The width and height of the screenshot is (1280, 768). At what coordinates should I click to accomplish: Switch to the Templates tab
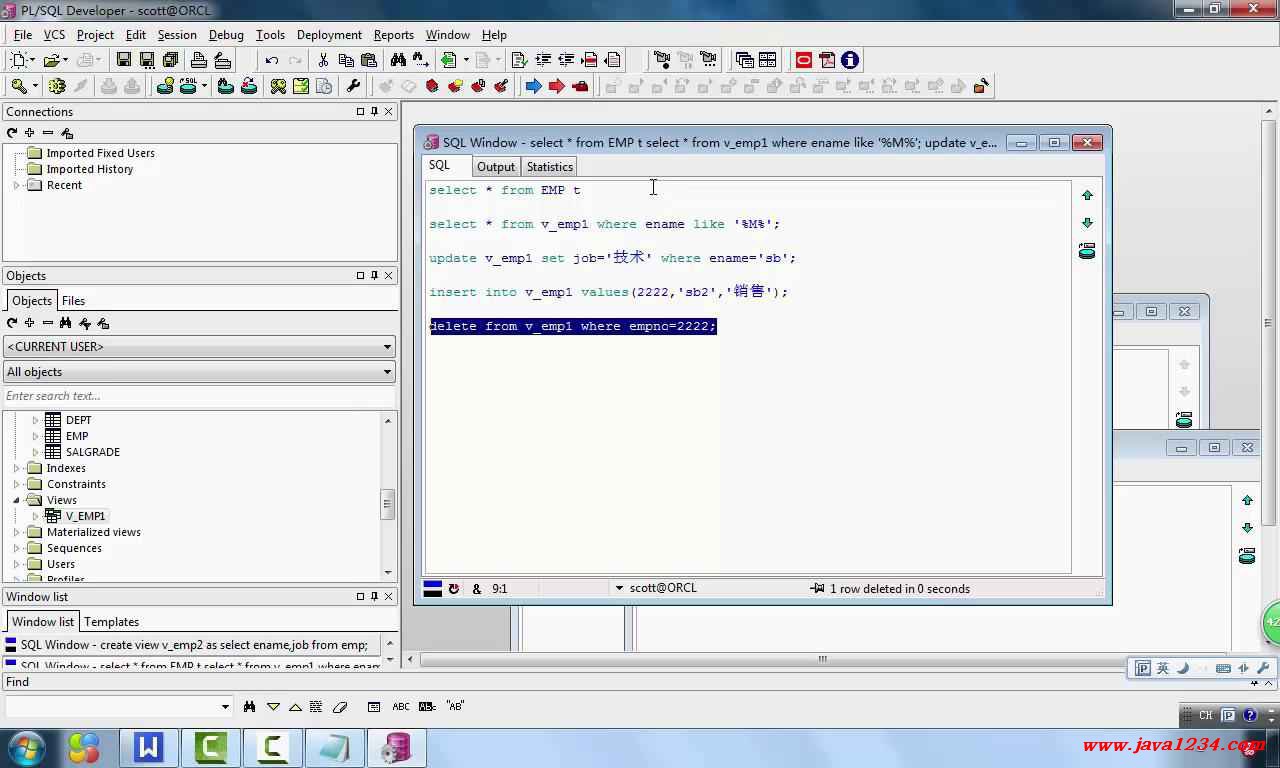(111, 621)
